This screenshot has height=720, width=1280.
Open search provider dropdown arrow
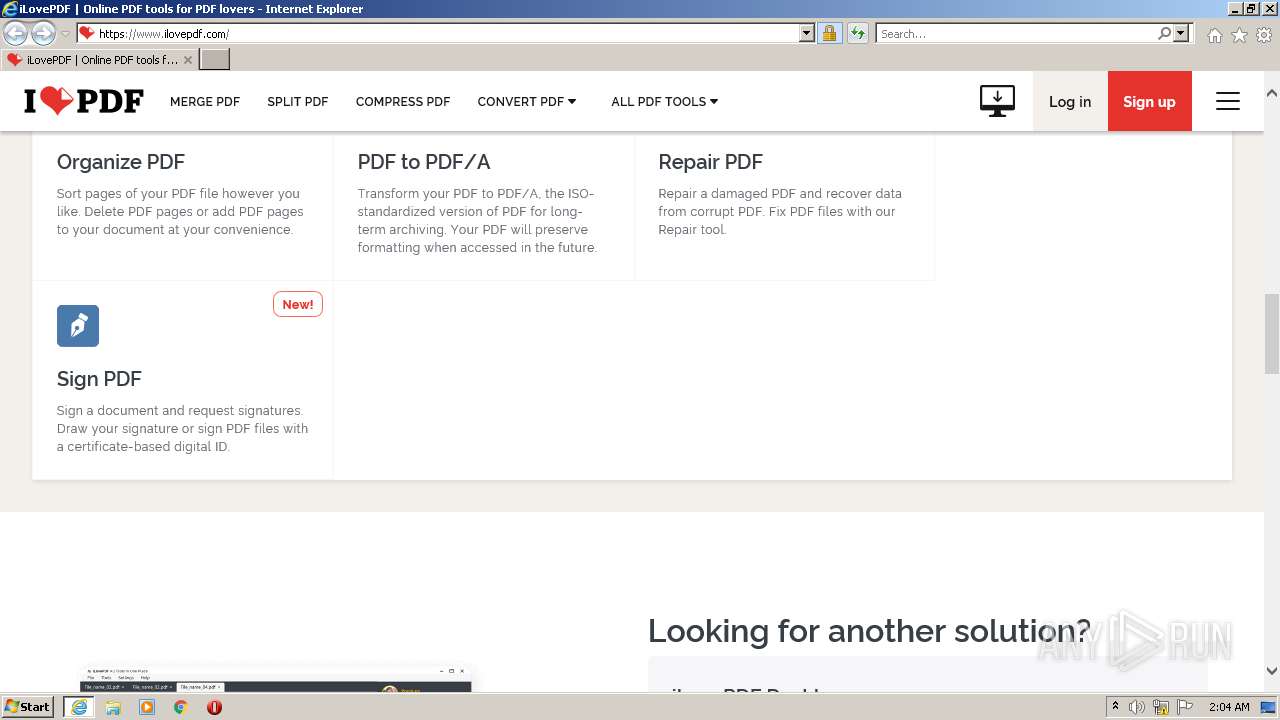1181,33
